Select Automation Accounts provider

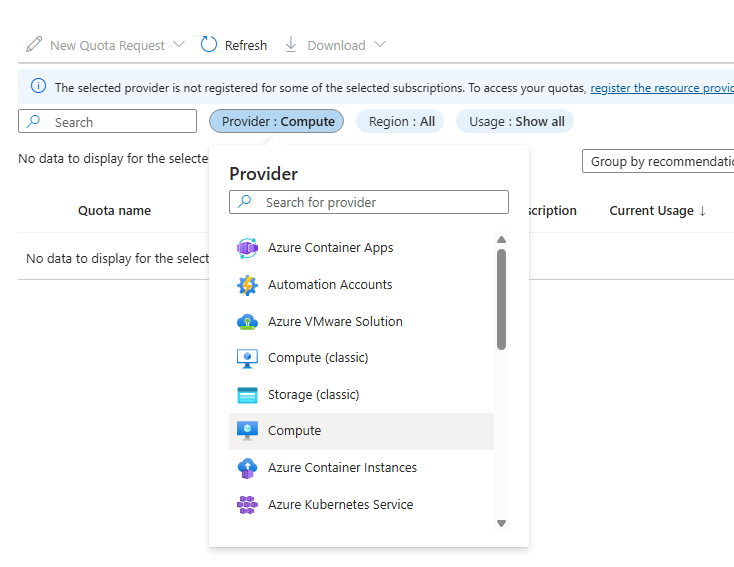[x=361, y=285]
